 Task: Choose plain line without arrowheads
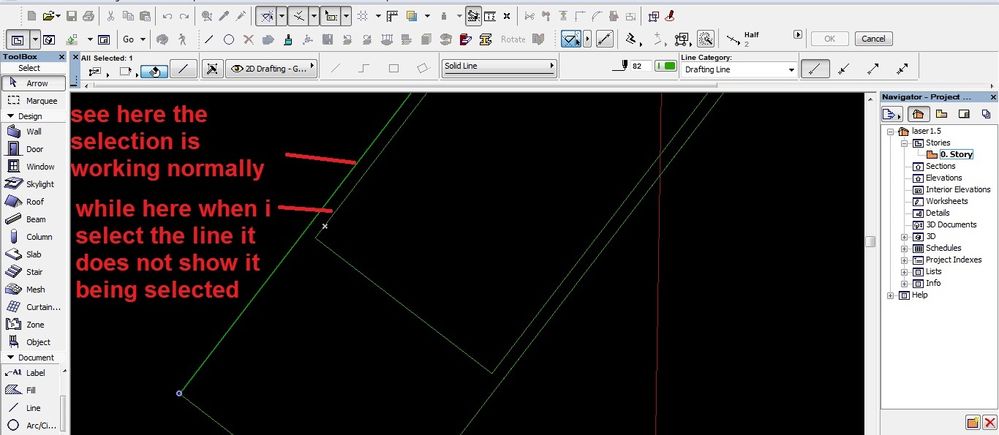tap(816, 69)
